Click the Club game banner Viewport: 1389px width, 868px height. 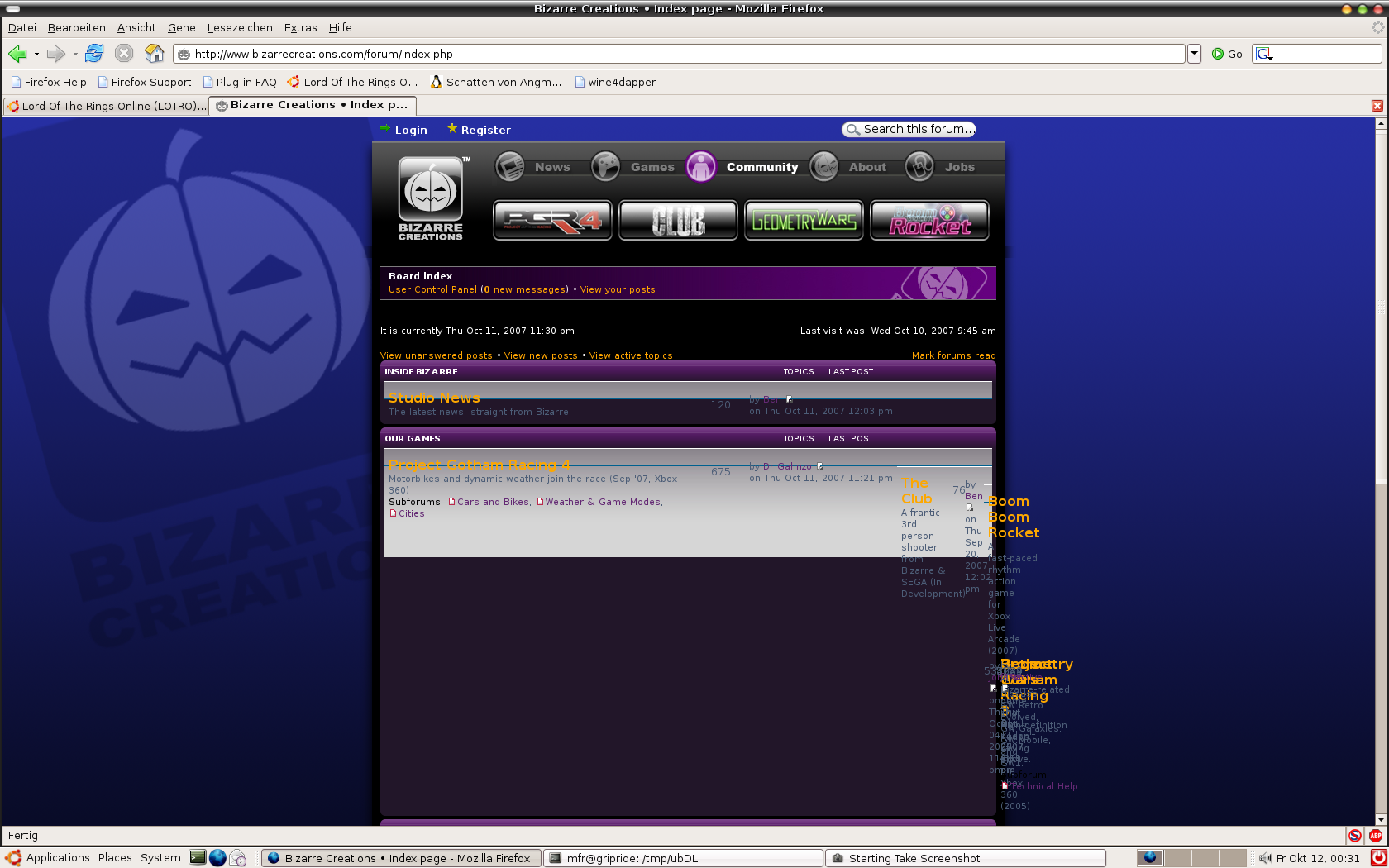pos(678,221)
